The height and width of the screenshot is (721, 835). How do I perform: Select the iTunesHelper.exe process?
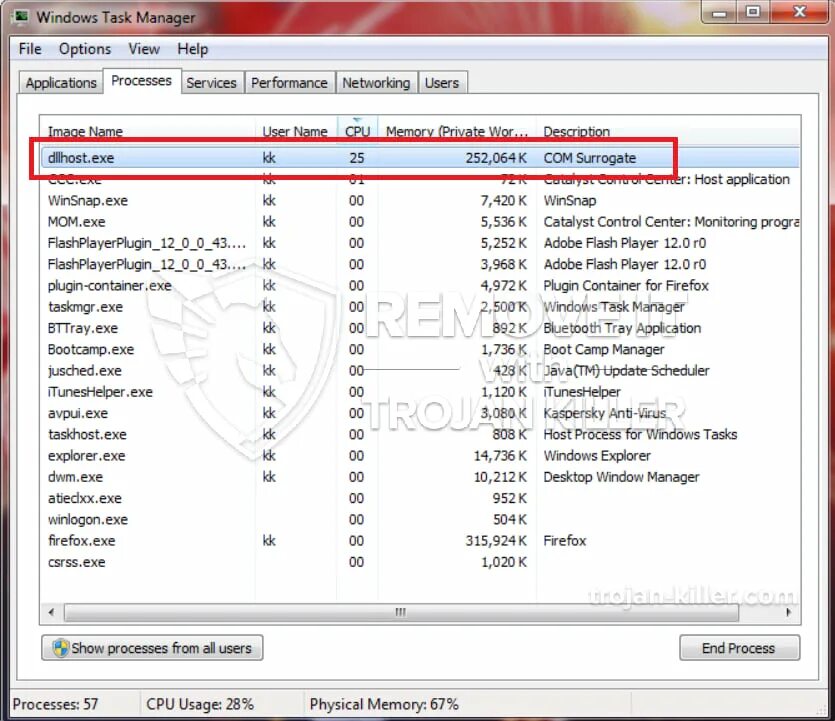(x=420, y=392)
